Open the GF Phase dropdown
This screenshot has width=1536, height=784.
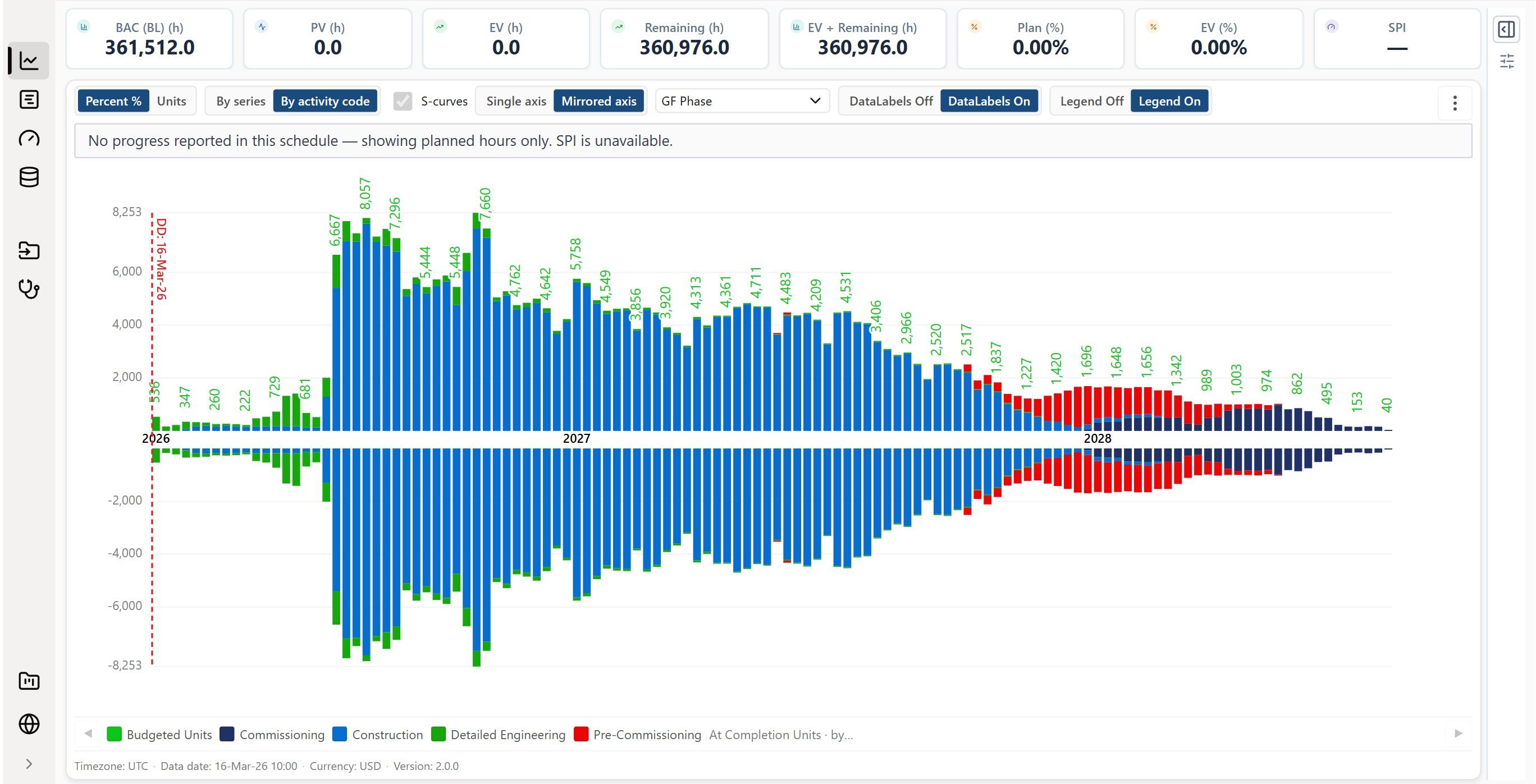coord(742,101)
